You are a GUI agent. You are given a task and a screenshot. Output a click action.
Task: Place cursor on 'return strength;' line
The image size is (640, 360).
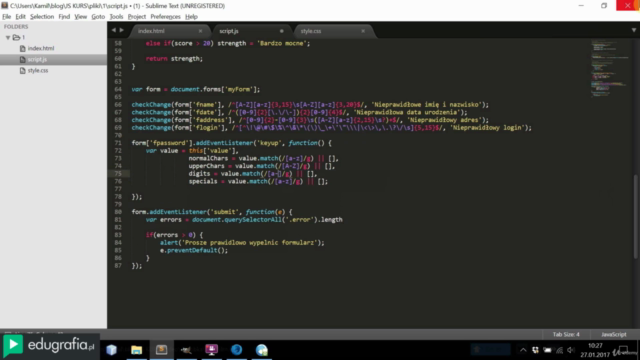tap(174, 59)
